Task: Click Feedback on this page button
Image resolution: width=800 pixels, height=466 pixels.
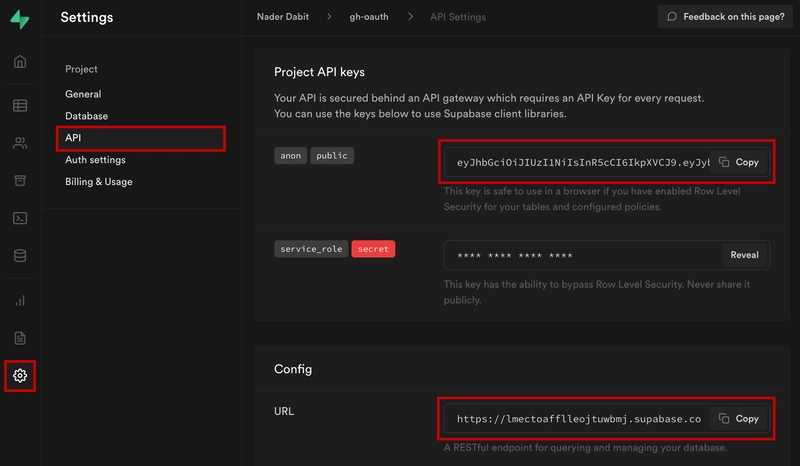Action: (x=725, y=17)
